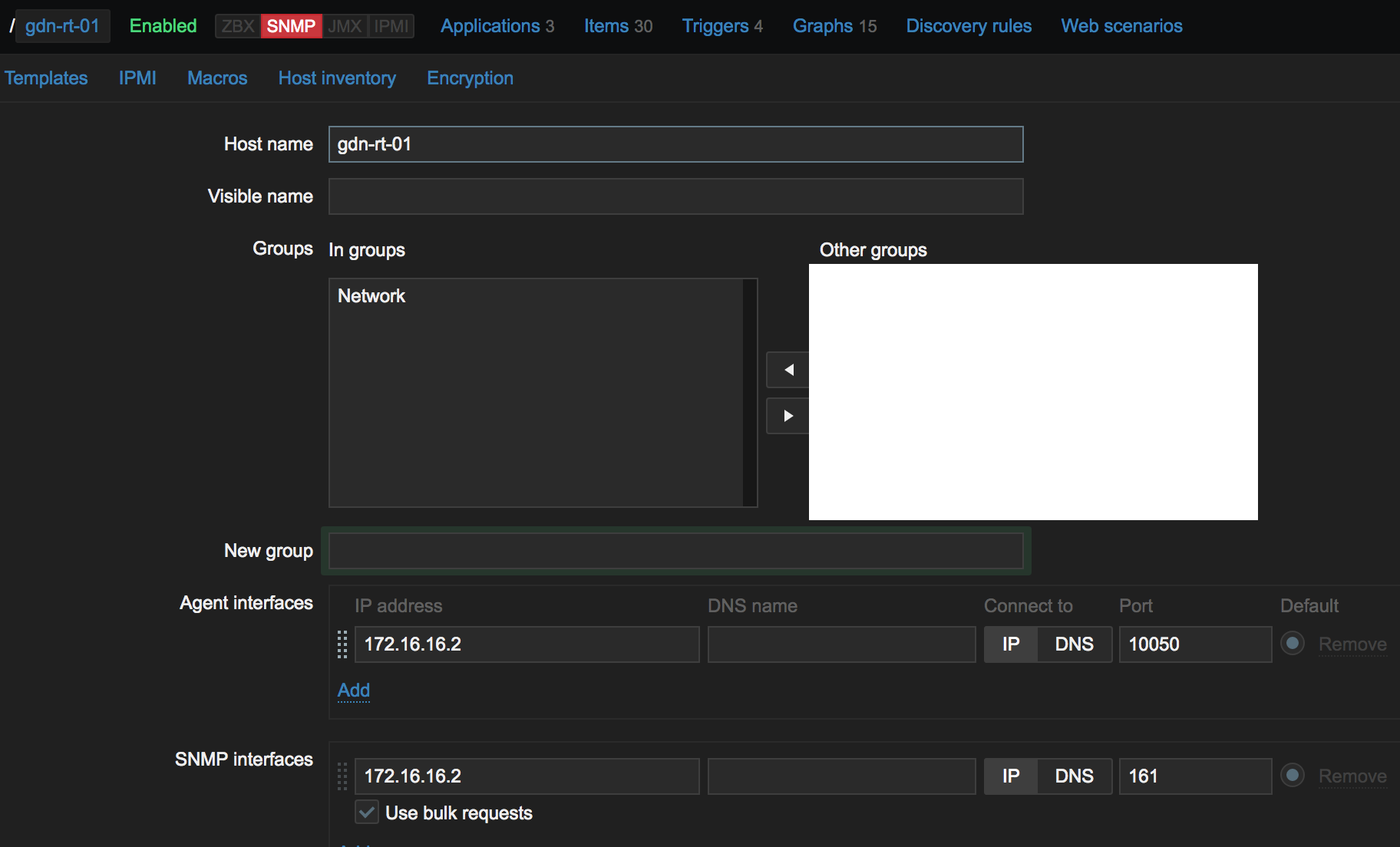The width and height of the screenshot is (1400, 847).
Task: Edit SNMP interface IP address field
Action: coord(527,776)
